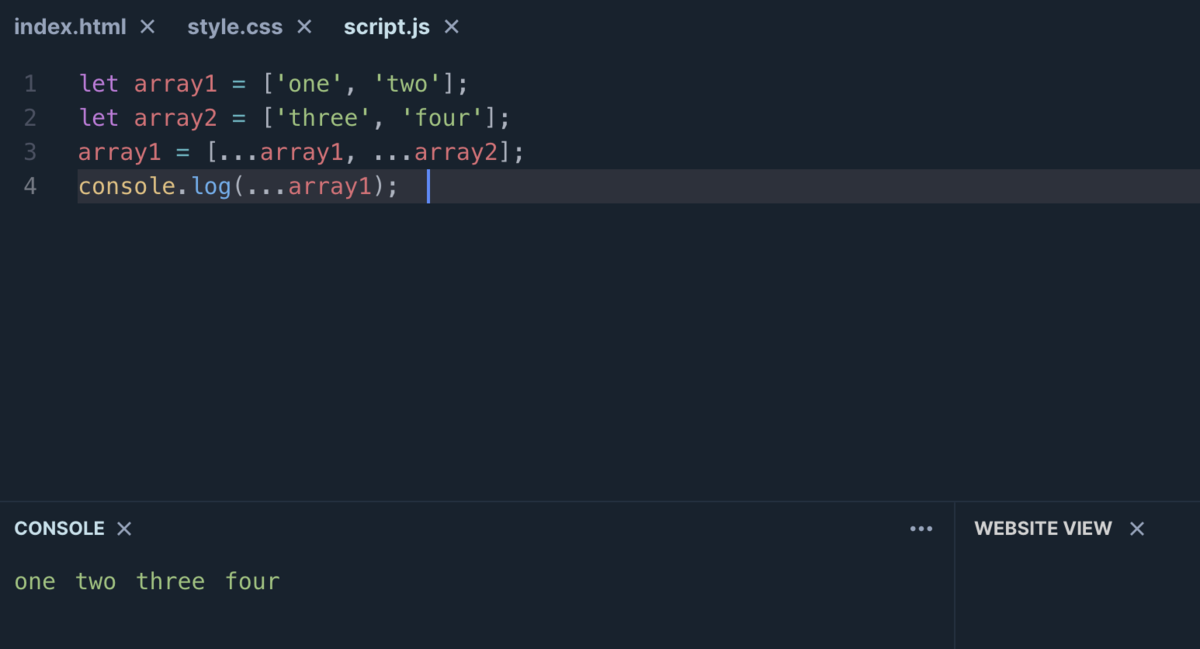This screenshot has width=1200, height=649.
Task: Close the script.js tab
Action: click(x=451, y=27)
